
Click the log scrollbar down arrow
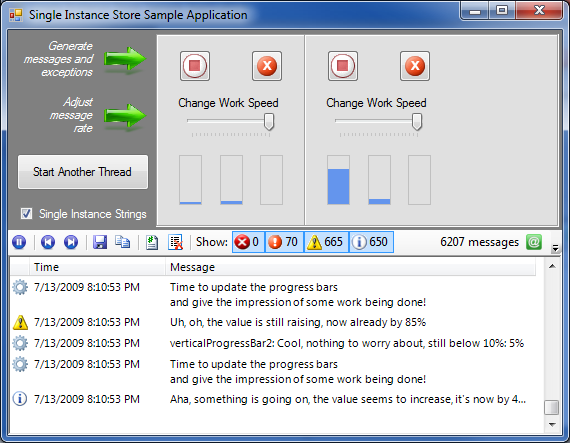[552, 424]
